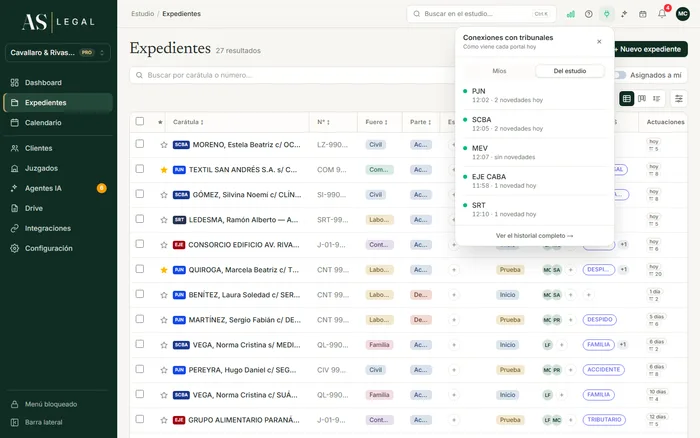Screen dimensions: 700x438
Task: Click the star column header icon
Action: (160, 122)
